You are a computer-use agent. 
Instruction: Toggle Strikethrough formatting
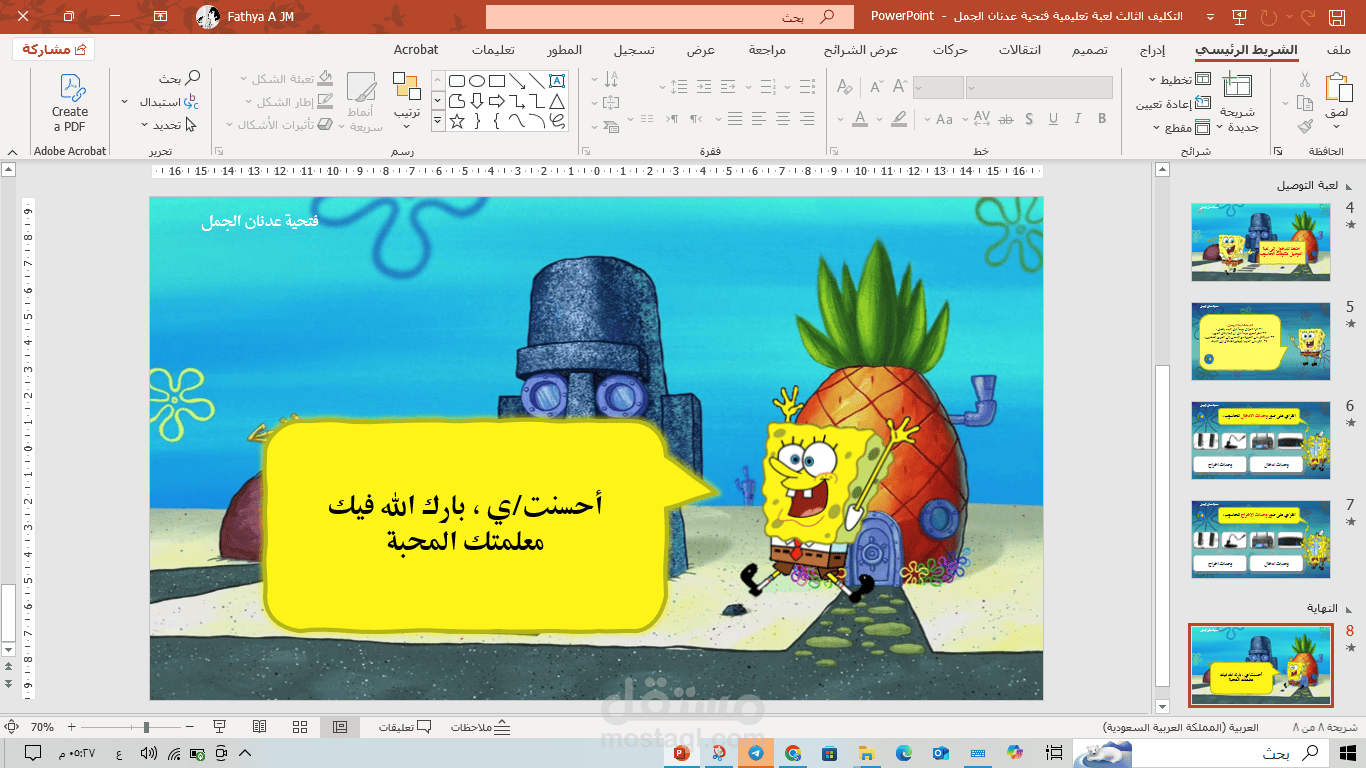coord(1007,118)
